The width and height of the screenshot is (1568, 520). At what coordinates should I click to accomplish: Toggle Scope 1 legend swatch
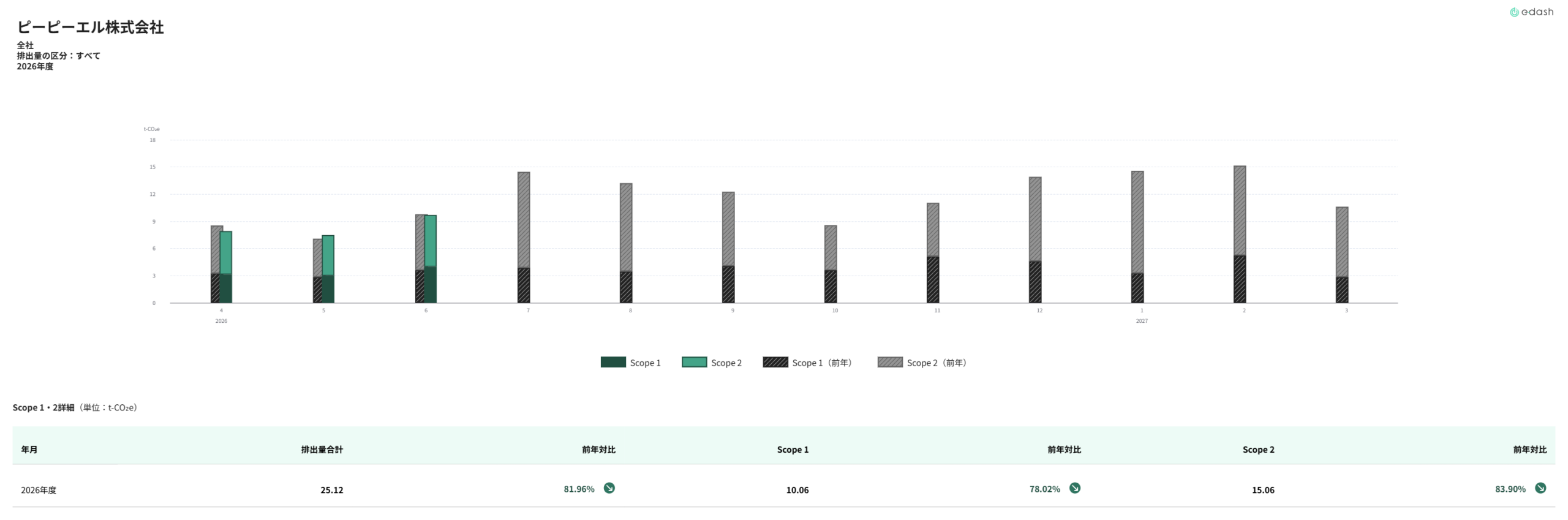coord(613,362)
